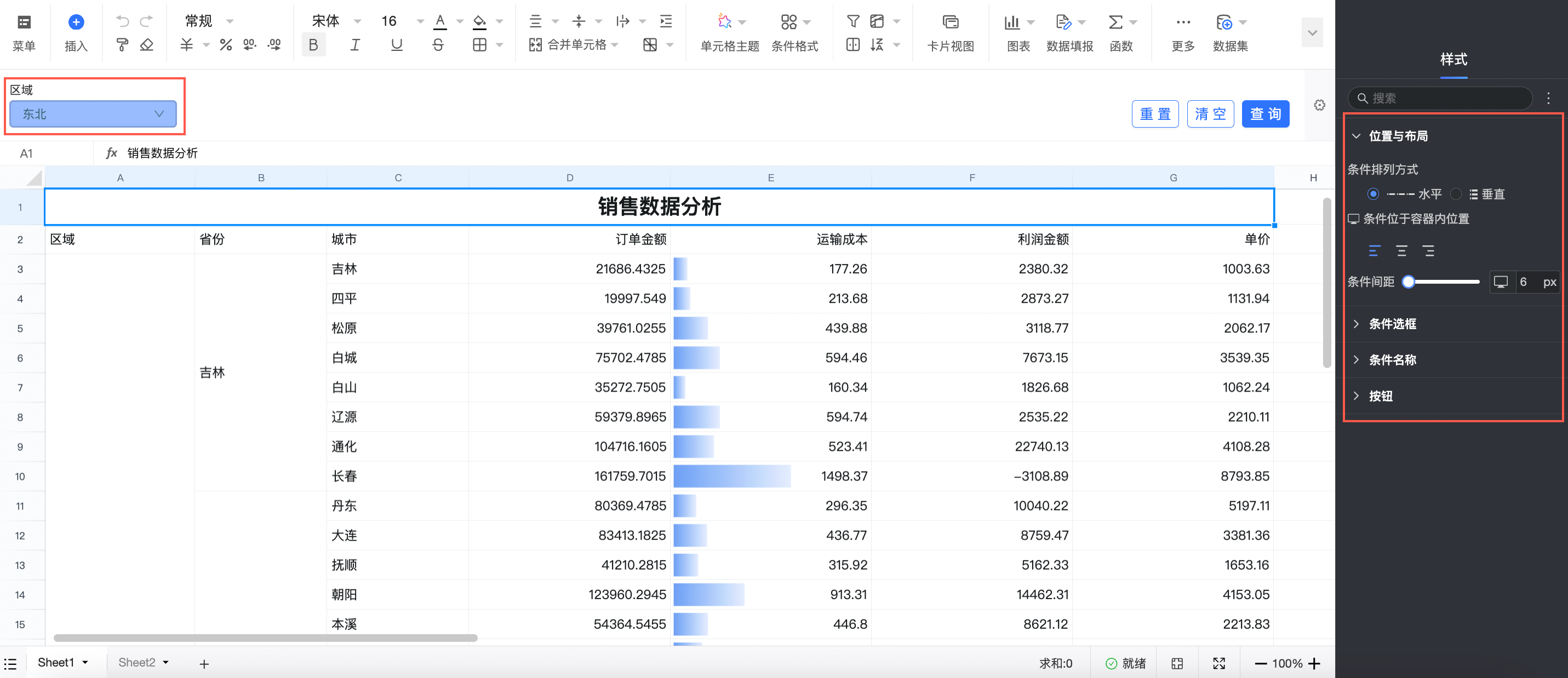Click the horizontal scrollbar
The height and width of the screenshot is (678, 1568).
point(265,638)
